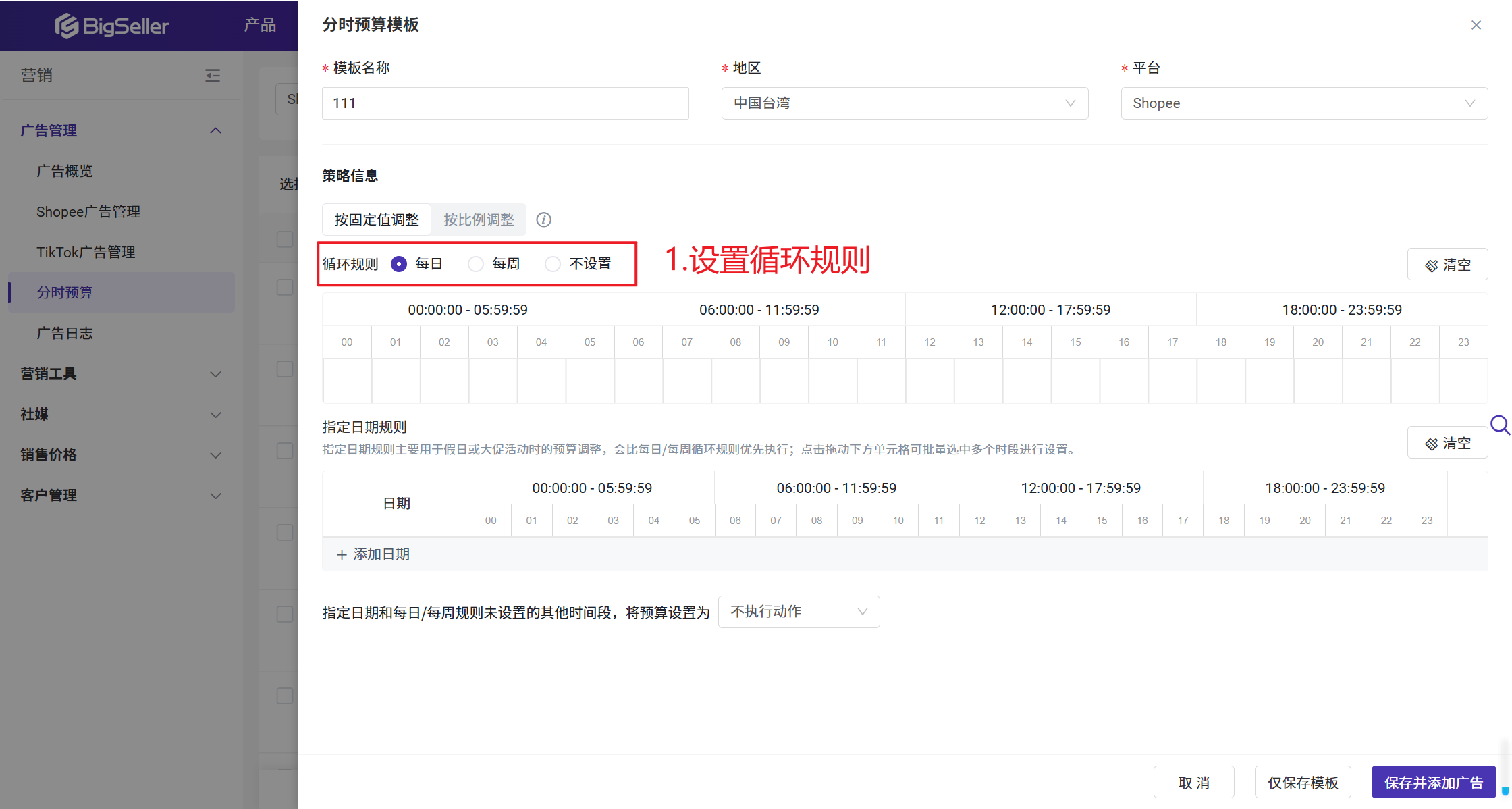Switch to 按固定值调整 tab

pyautogui.click(x=377, y=219)
